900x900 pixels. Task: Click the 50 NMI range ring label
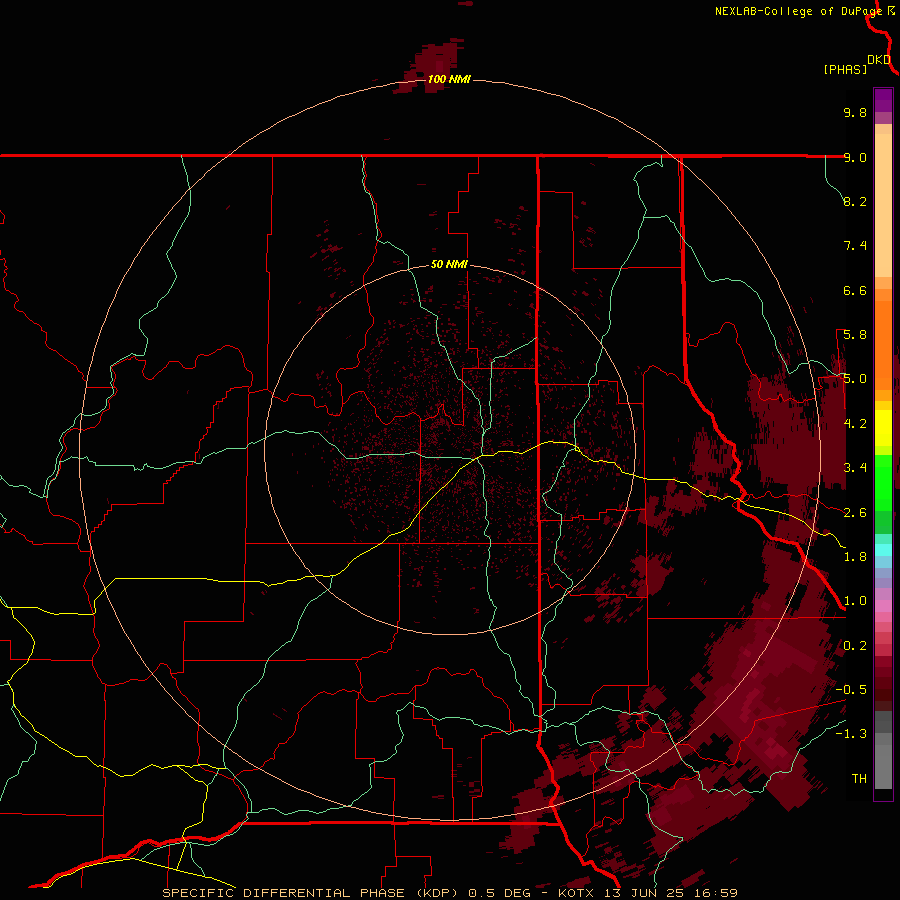(449, 265)
